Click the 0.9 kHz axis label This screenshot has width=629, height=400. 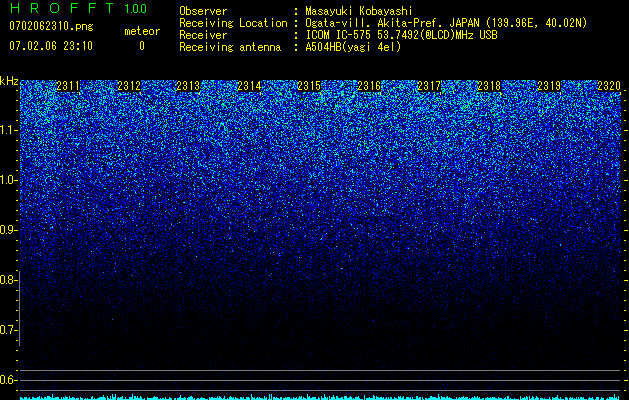[x=8, y=230]
